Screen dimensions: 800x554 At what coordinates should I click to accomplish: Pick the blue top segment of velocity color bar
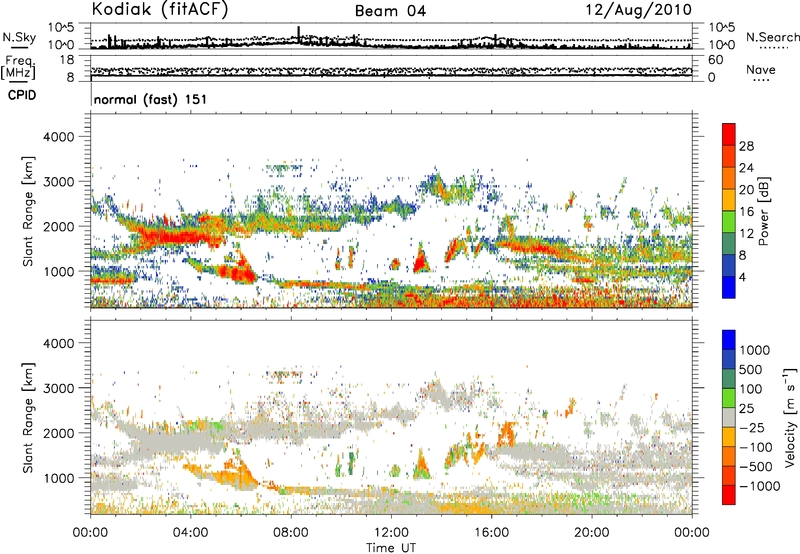point(729,339)
